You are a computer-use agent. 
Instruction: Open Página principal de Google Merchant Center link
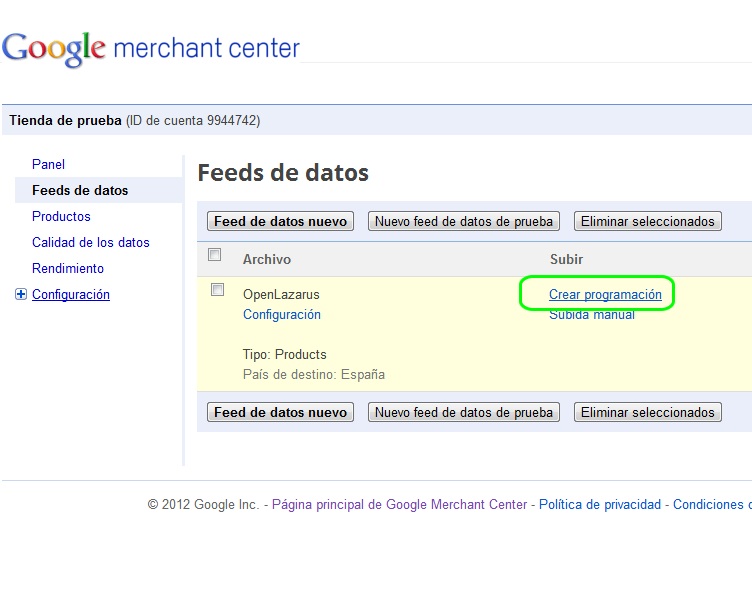tap(400, 505)
